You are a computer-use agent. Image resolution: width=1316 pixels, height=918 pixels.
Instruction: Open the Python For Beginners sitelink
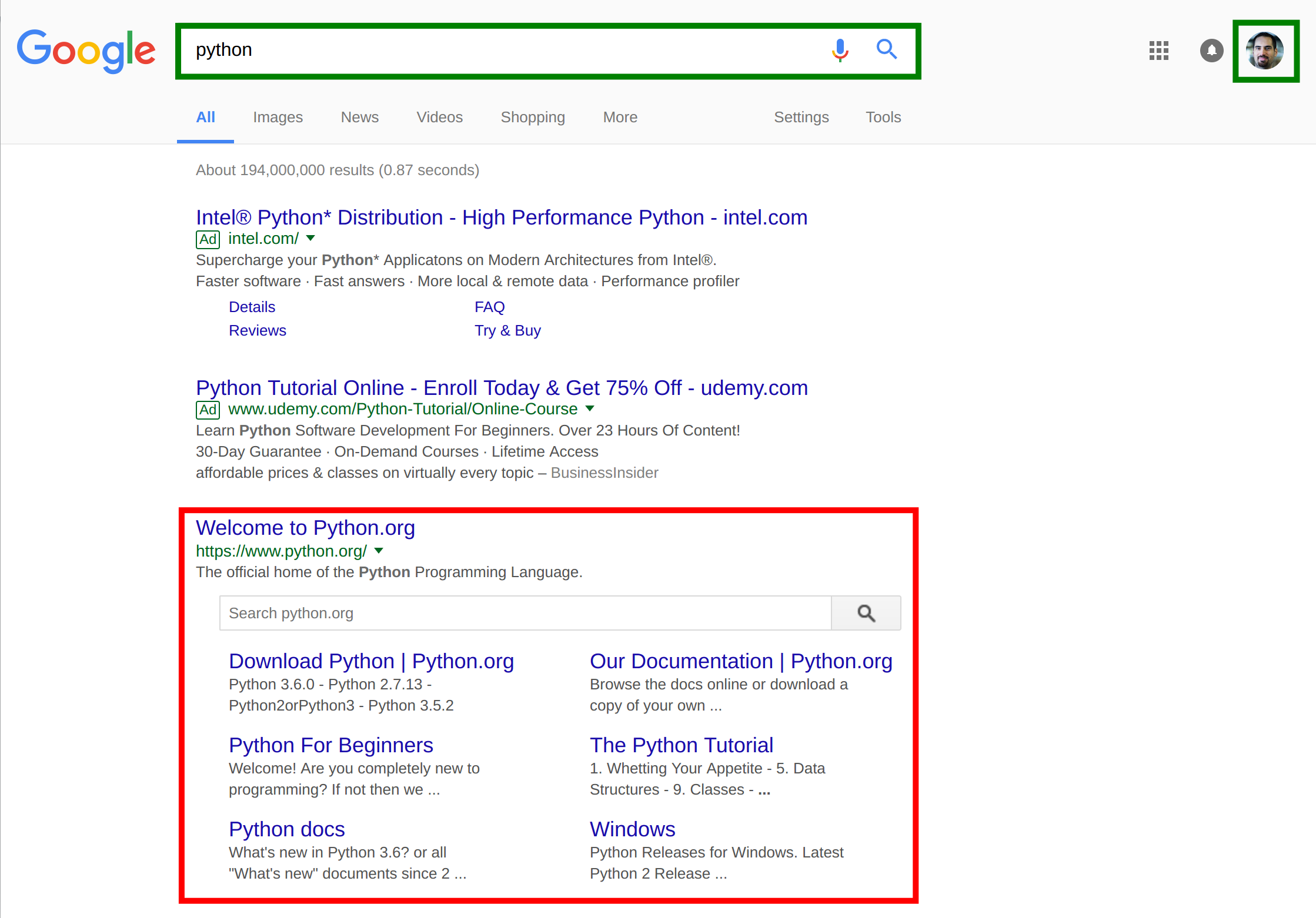click(330, 745)
